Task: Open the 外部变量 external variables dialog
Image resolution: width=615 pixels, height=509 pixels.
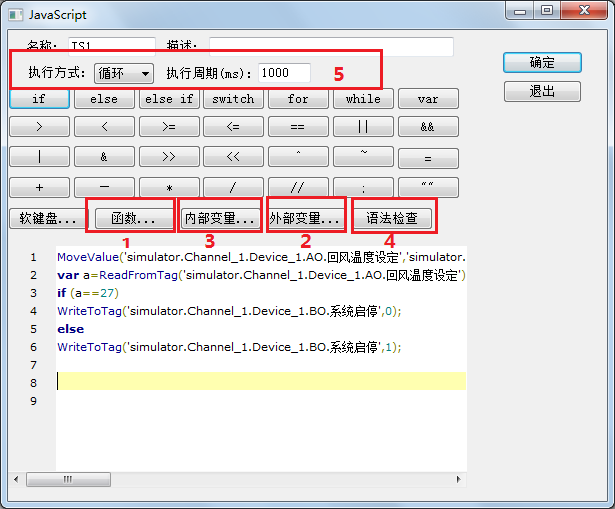Action: (x=306, y=218)
